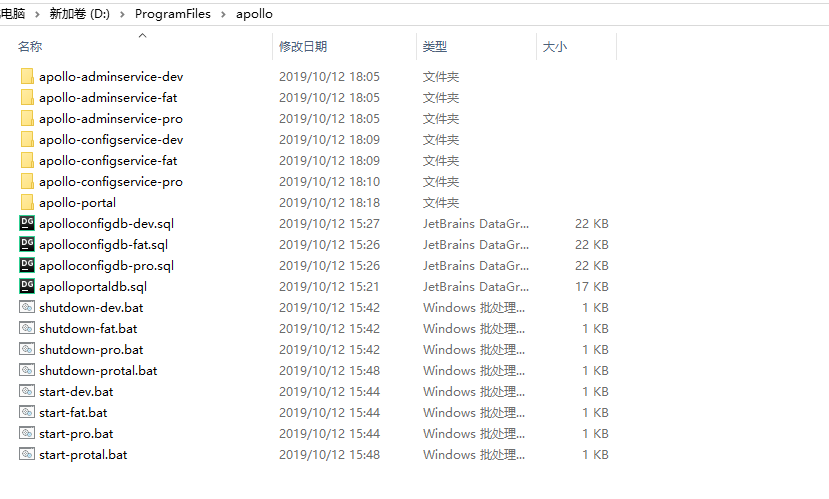This screenshot has height=499, width=829.
Task: Click JetBrains DataGr... type of apolloconfigdb-fat.sql
Action: (476, 245)
